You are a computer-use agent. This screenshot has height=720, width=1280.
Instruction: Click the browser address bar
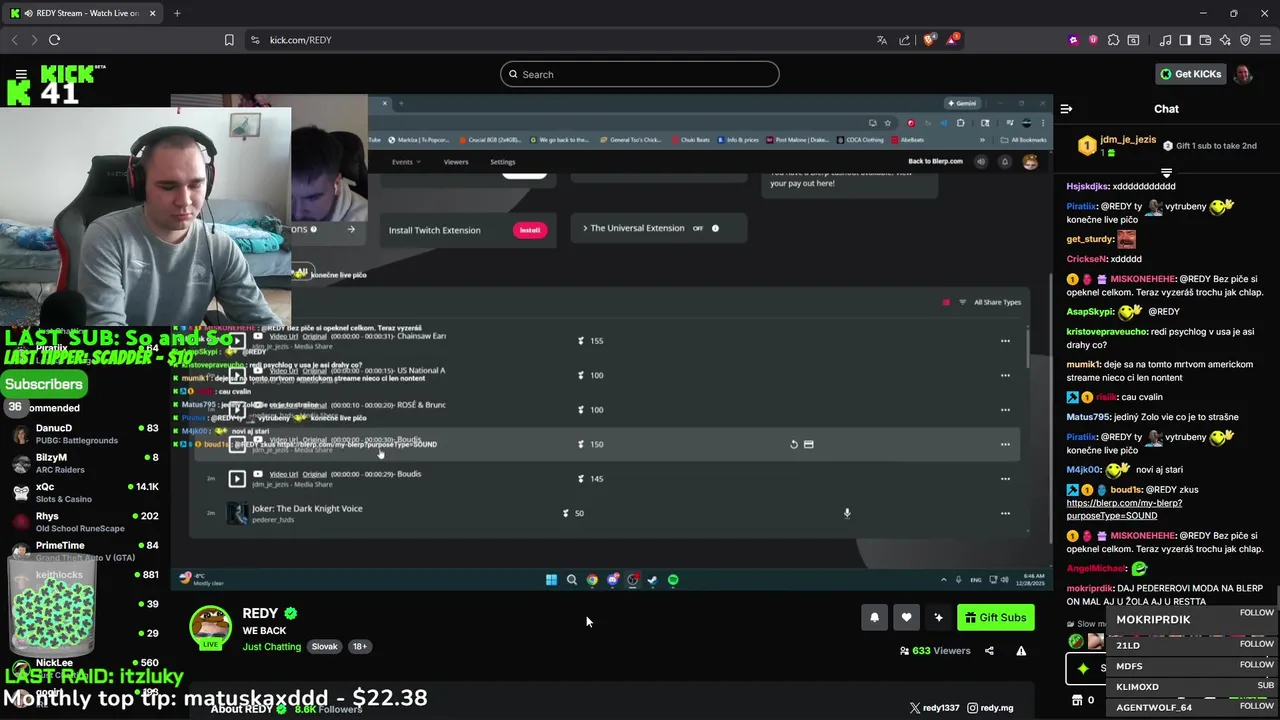coord(560,40)
